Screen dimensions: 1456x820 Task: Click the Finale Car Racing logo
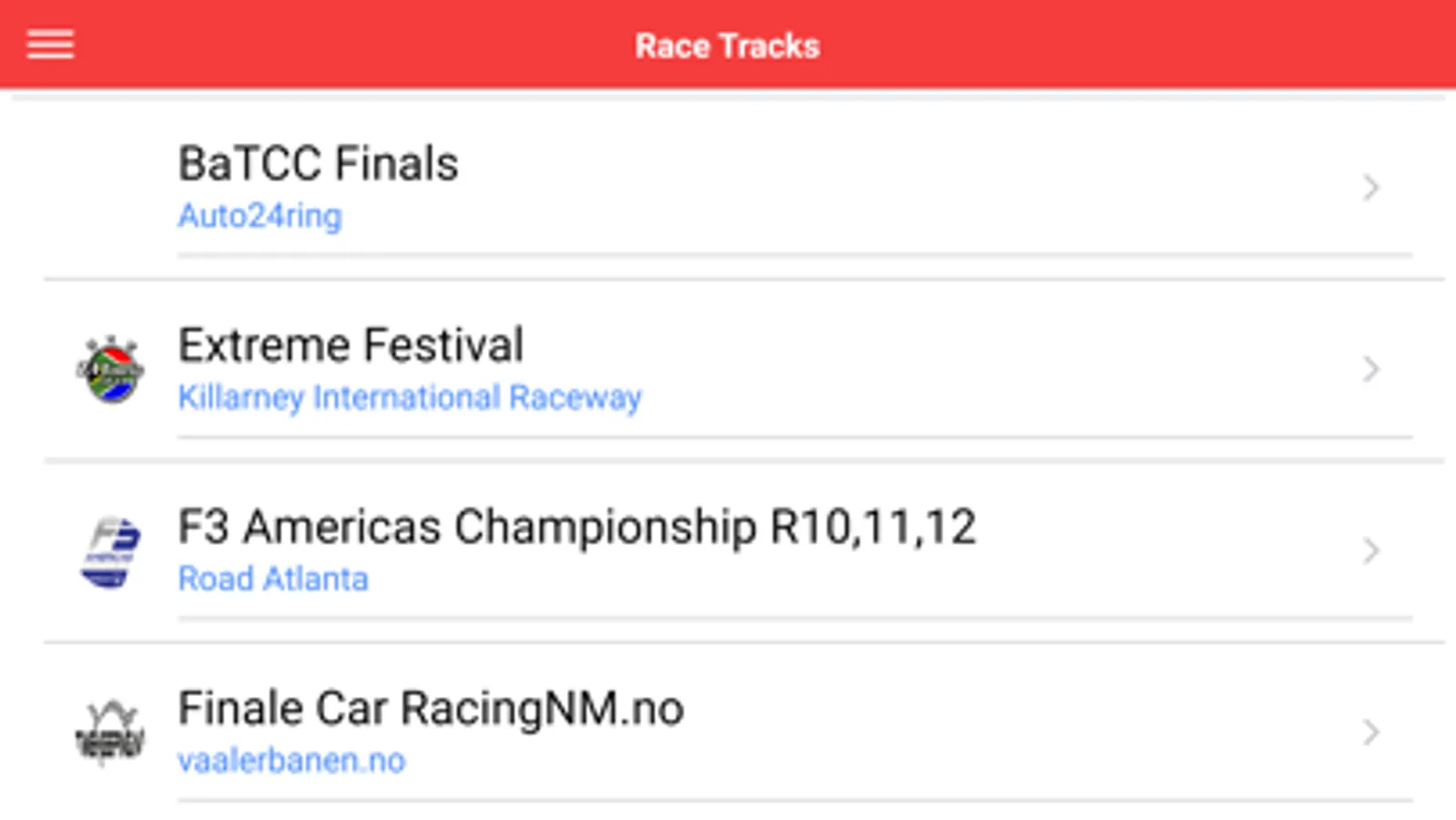coord(110,733)
